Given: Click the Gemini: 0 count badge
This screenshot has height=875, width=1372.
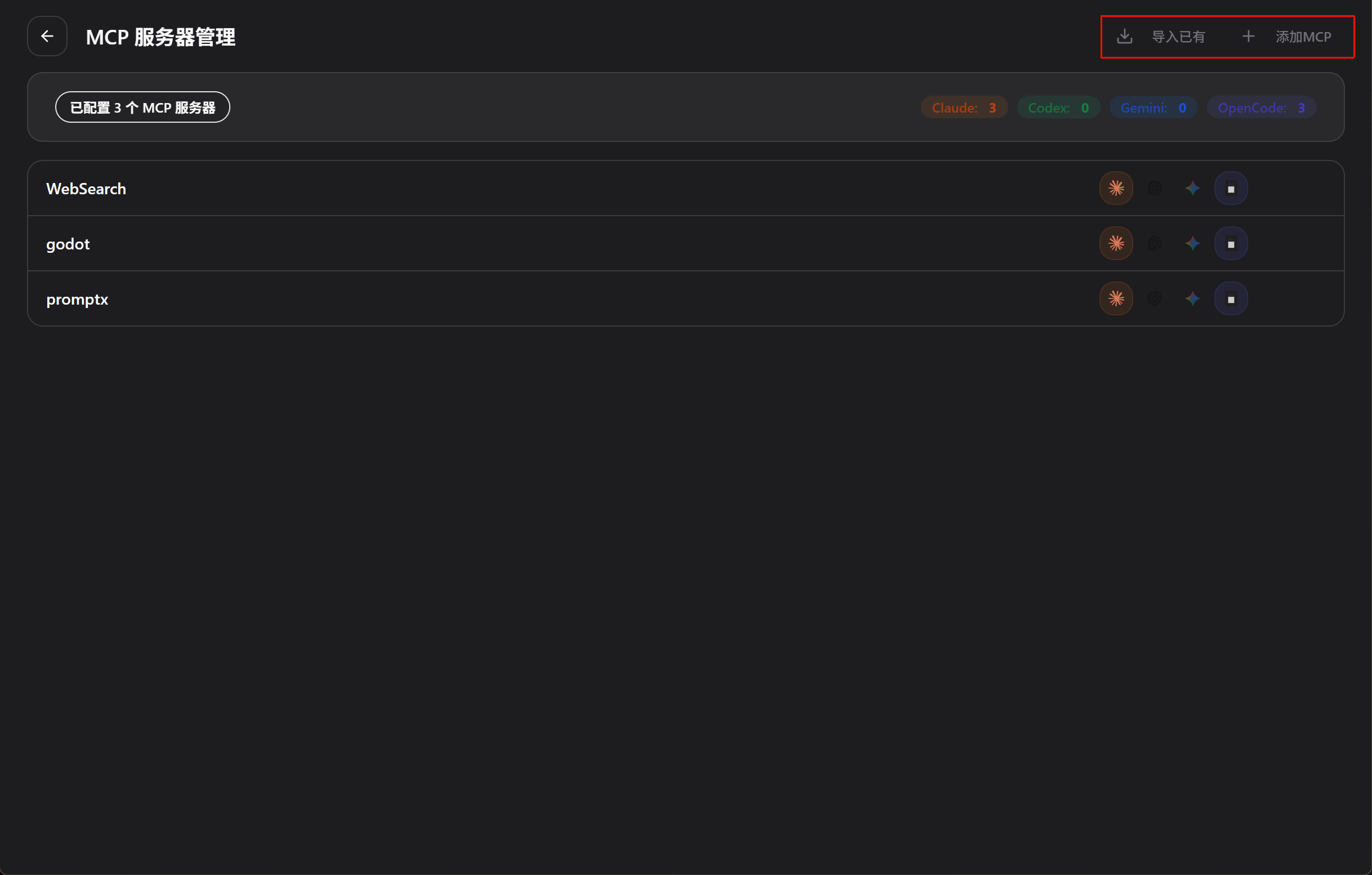Looking at the screenshot, I should coord(1153,108).
